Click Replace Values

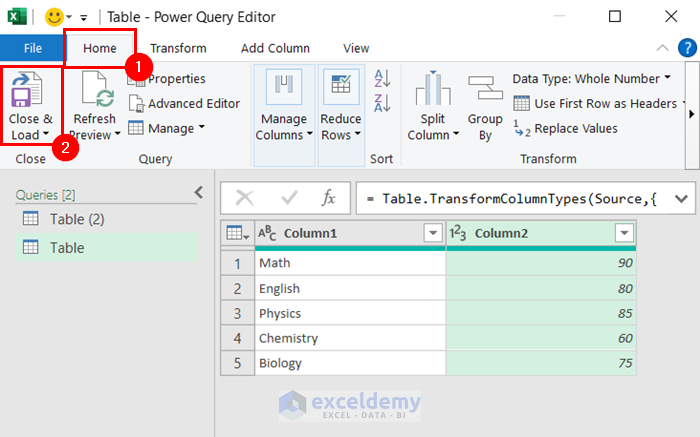[565, 129]
